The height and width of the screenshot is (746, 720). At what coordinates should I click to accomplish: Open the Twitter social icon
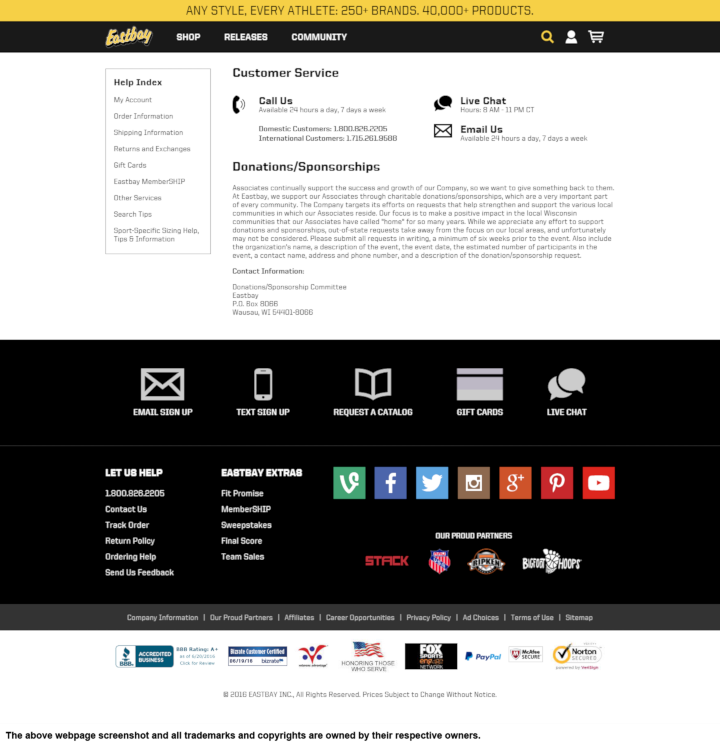pyautogui.click(x=432, y=483)
